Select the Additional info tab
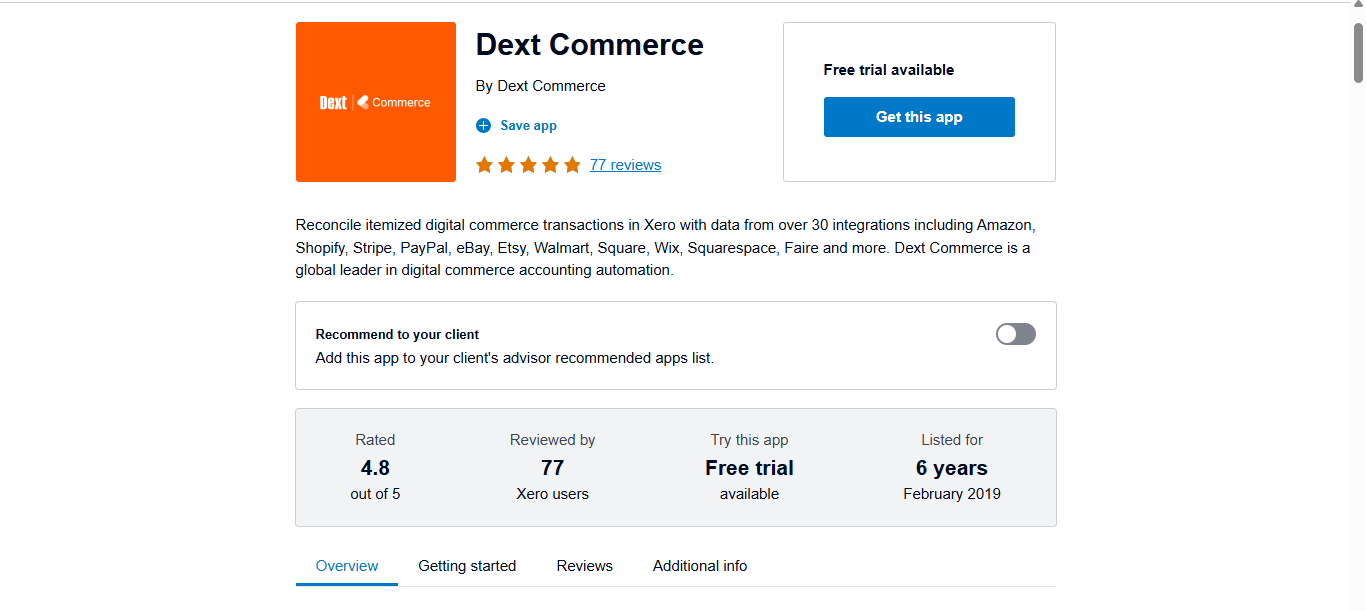 [x=699, y=565]
